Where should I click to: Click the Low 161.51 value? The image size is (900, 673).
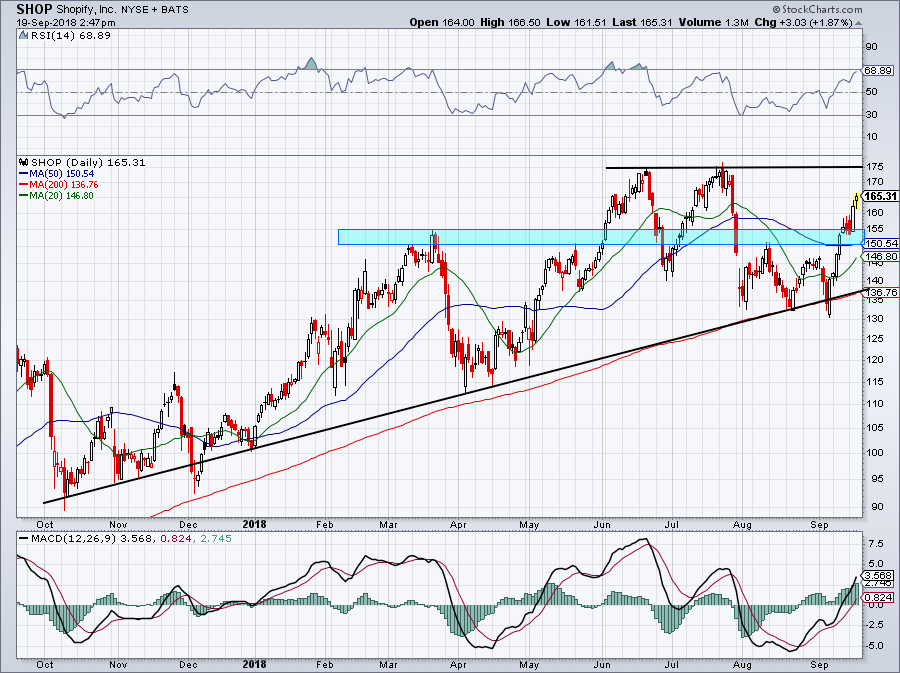point(576,22)
